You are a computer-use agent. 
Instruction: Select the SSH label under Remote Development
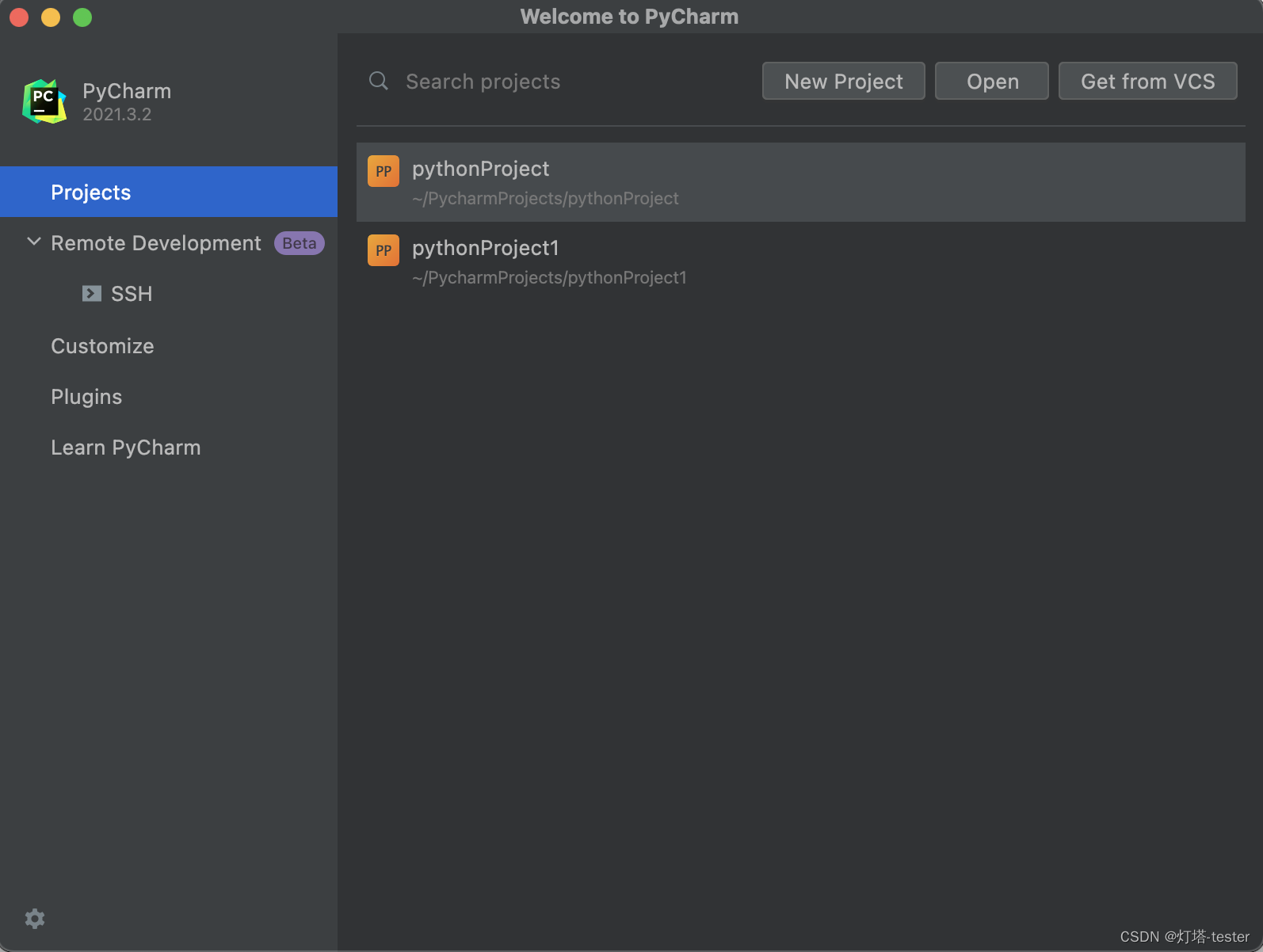[132, 294]
